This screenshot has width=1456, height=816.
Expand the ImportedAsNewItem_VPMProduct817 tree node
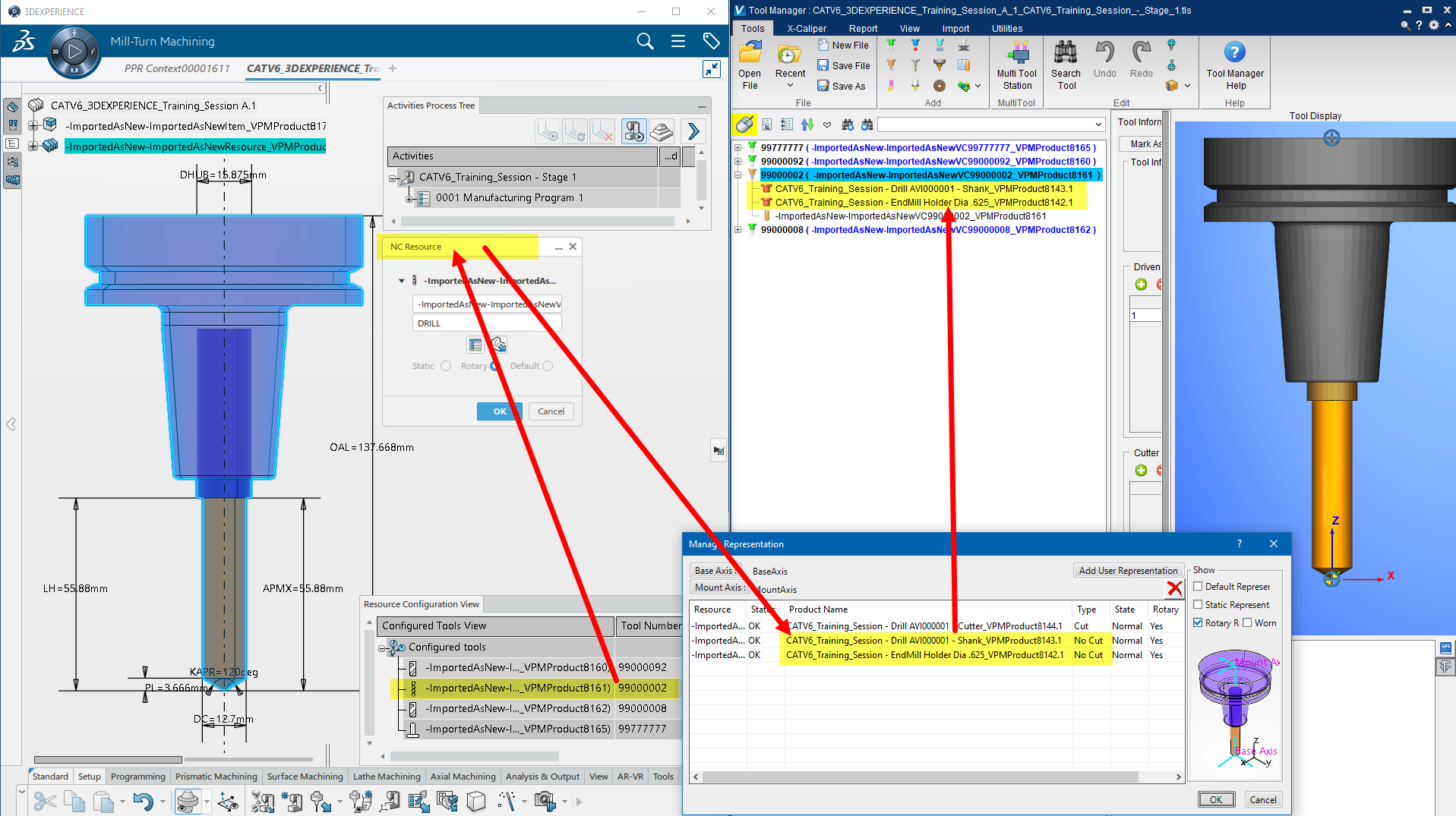tap(33, 126)
